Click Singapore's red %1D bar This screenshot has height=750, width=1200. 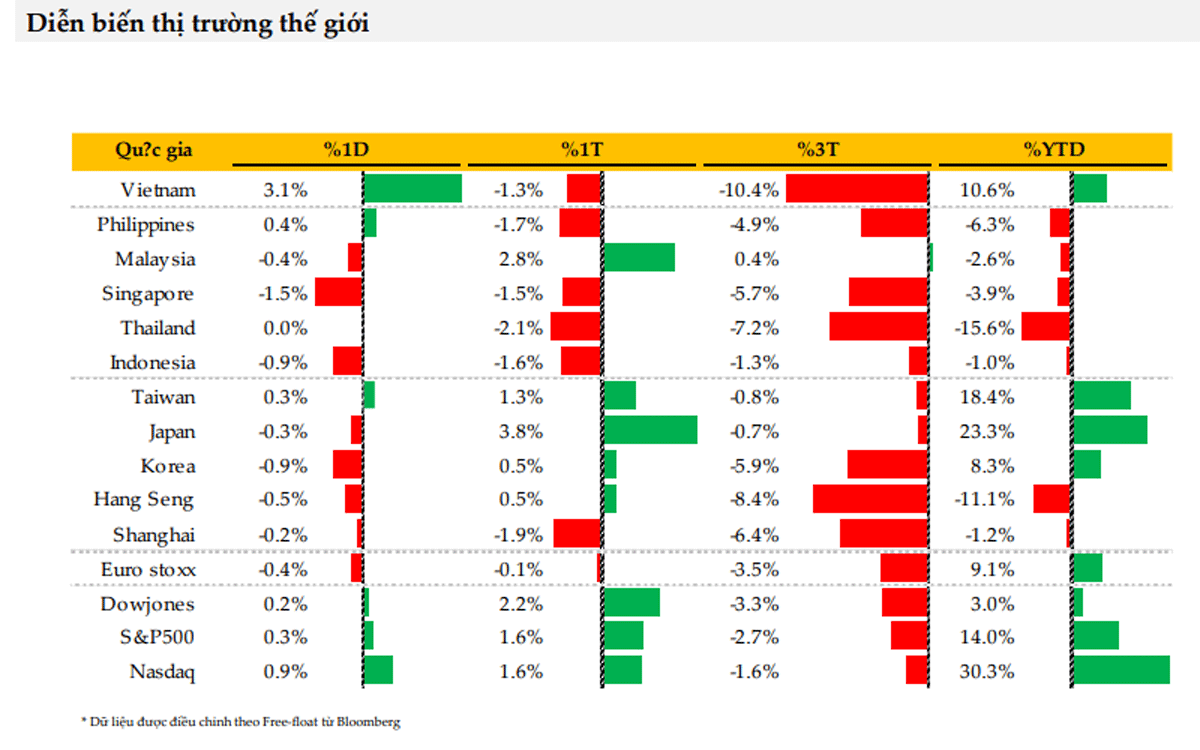338,292
